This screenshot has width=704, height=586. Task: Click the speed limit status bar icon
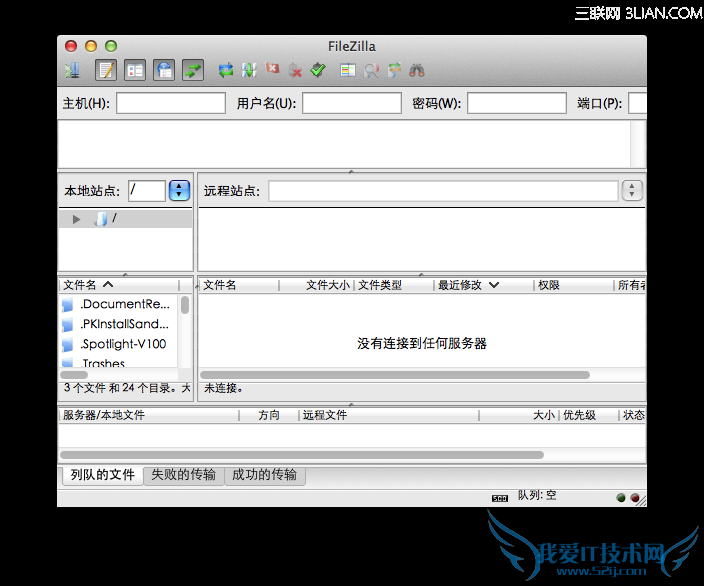click(x=500, y=498)
